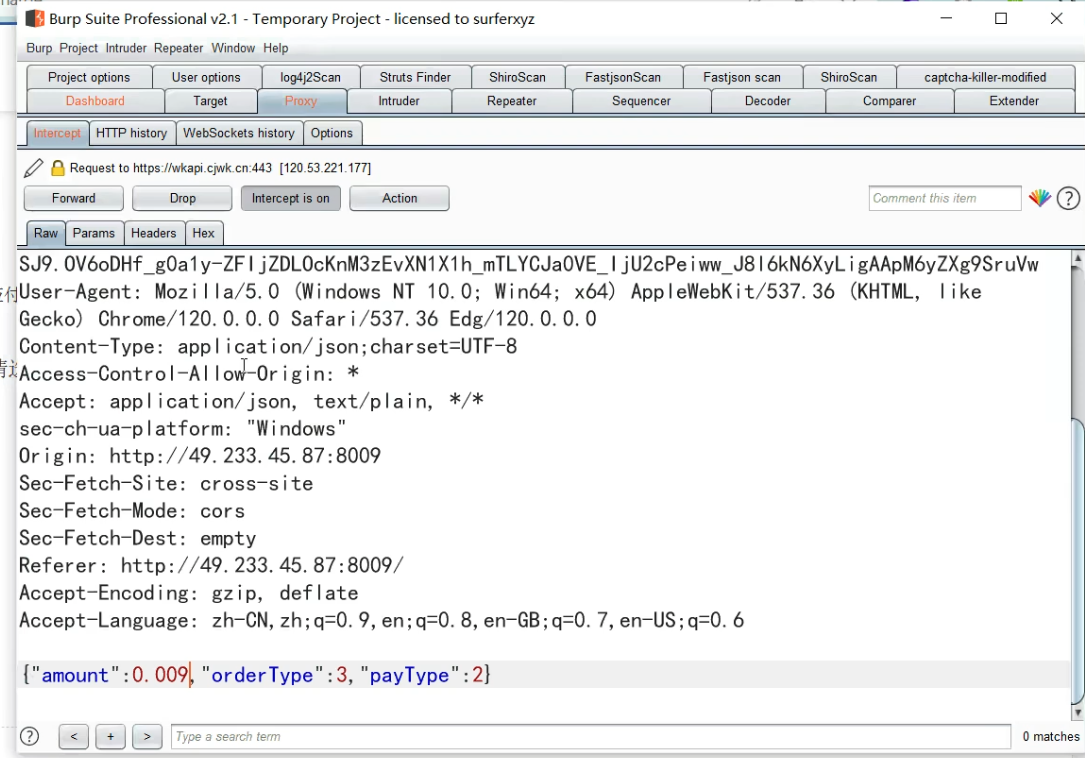Open the Repeater menu in the menu bar
This screenshot has height=758, width=1085.
coord(179,48)
